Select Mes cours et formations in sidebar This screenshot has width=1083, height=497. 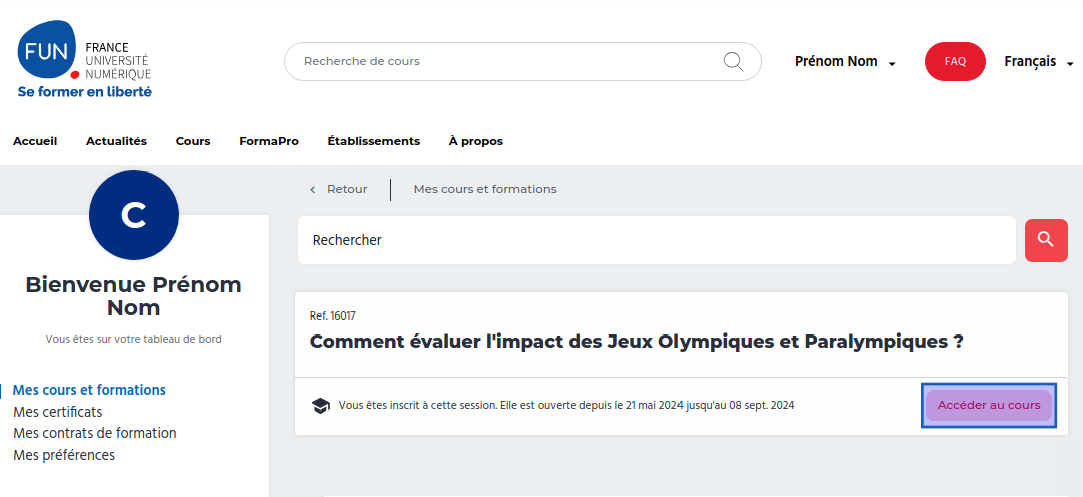pos(90,390)
